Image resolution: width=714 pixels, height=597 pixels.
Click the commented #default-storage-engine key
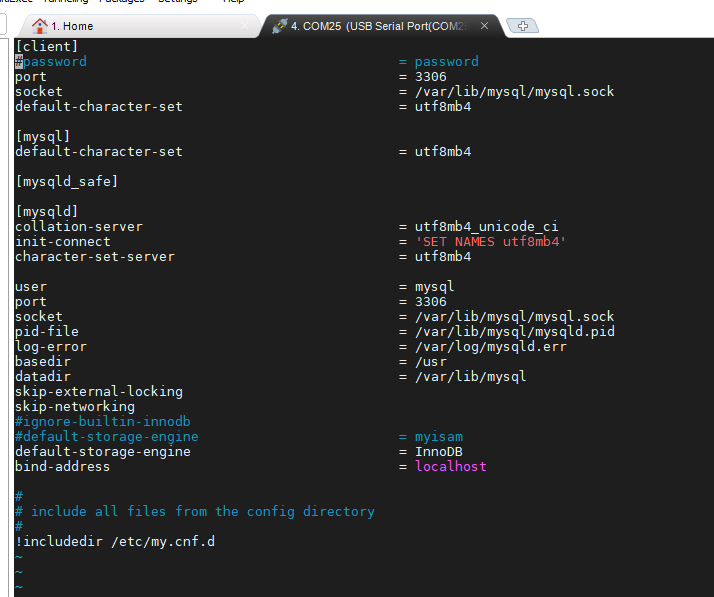click(107, 436)
